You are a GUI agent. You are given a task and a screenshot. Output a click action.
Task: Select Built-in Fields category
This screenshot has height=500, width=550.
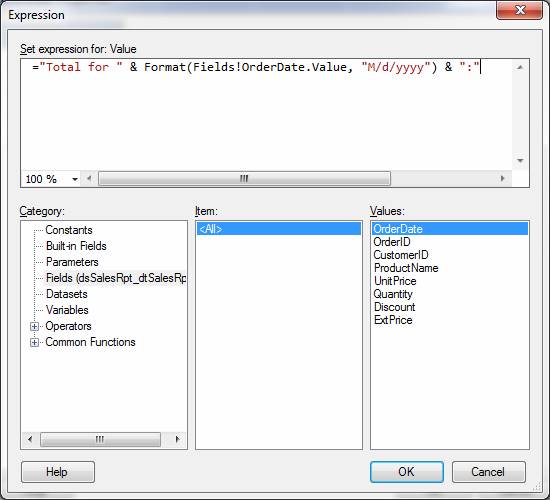pos(76,246)
